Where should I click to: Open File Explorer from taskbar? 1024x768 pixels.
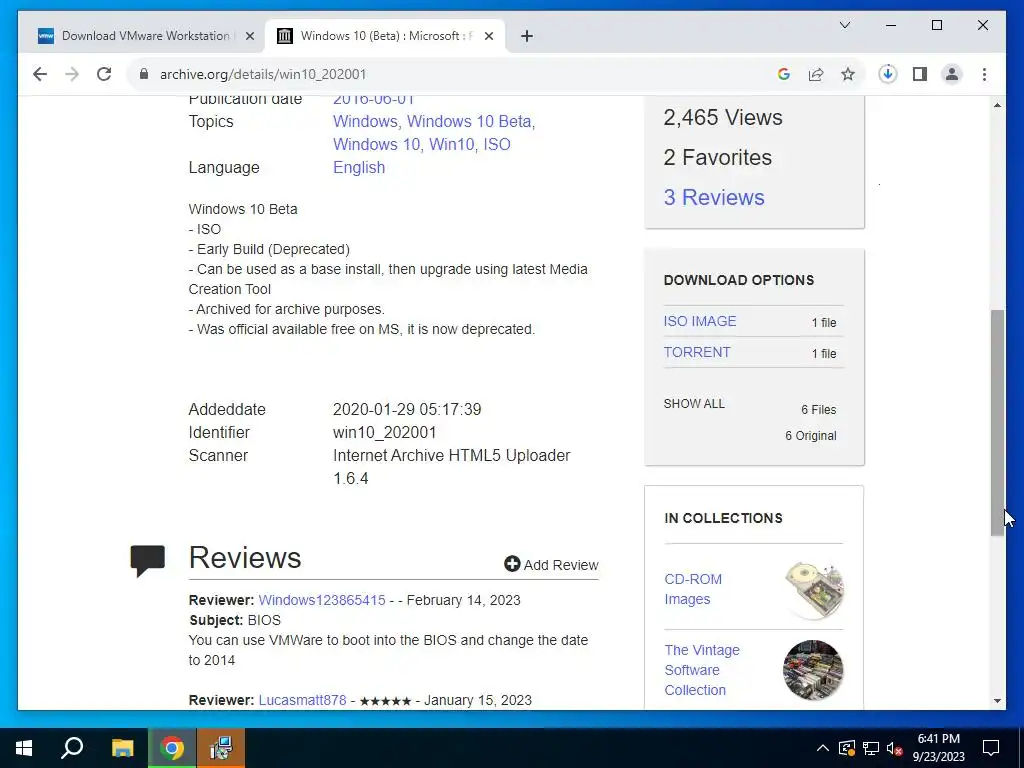tap(122, 748)
